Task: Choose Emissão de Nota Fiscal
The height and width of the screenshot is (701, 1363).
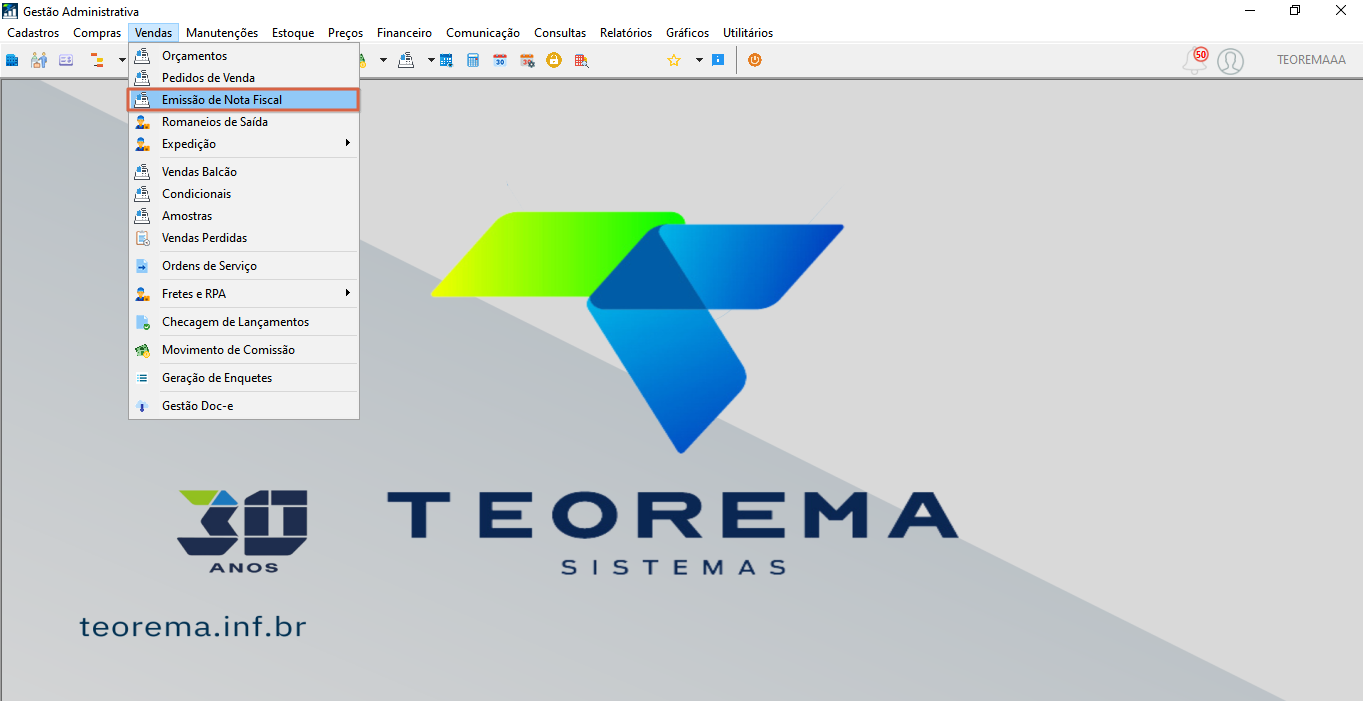Action: point(243,100)
